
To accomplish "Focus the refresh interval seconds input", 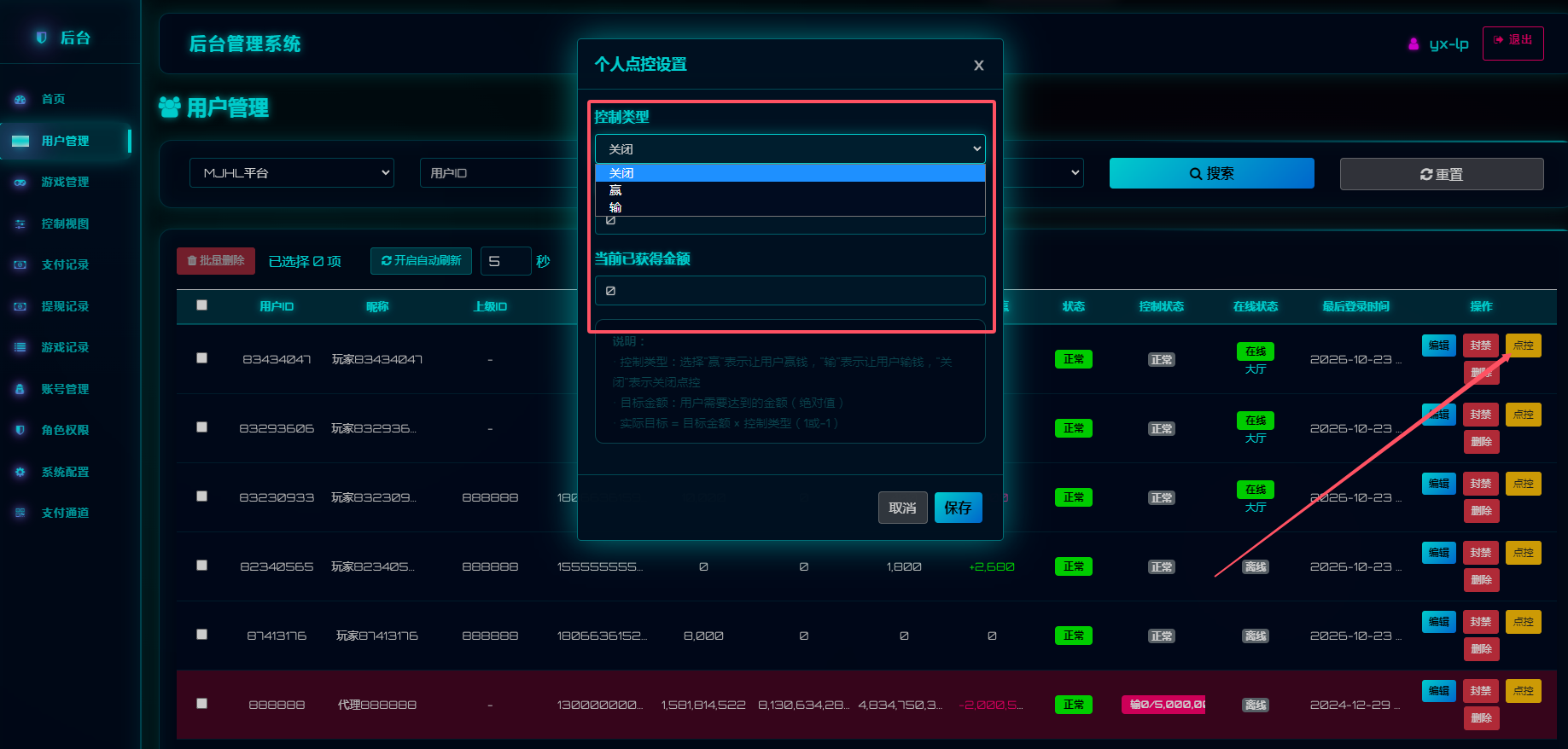I will click(x=506, y=261).
